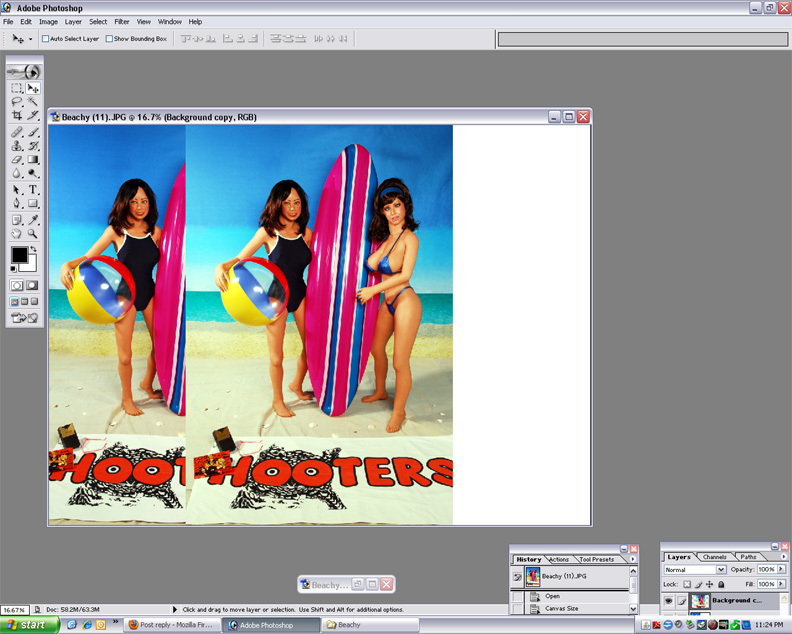
Task: Select the Brush tool
Action: [x=33, y=132]
